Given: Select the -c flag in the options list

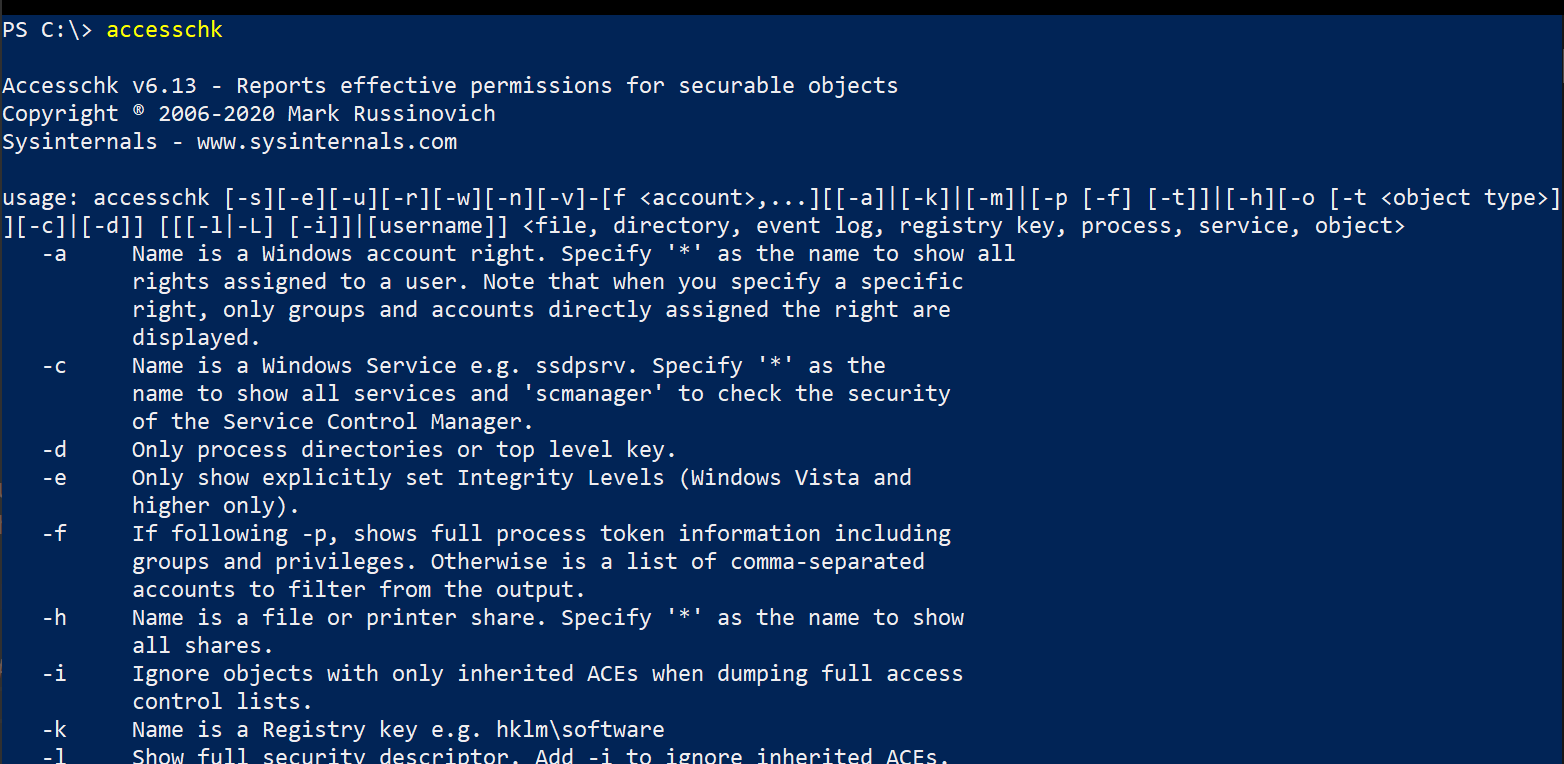Looking at the screenshot, I should pyautogui.click(x=54, y=366).
